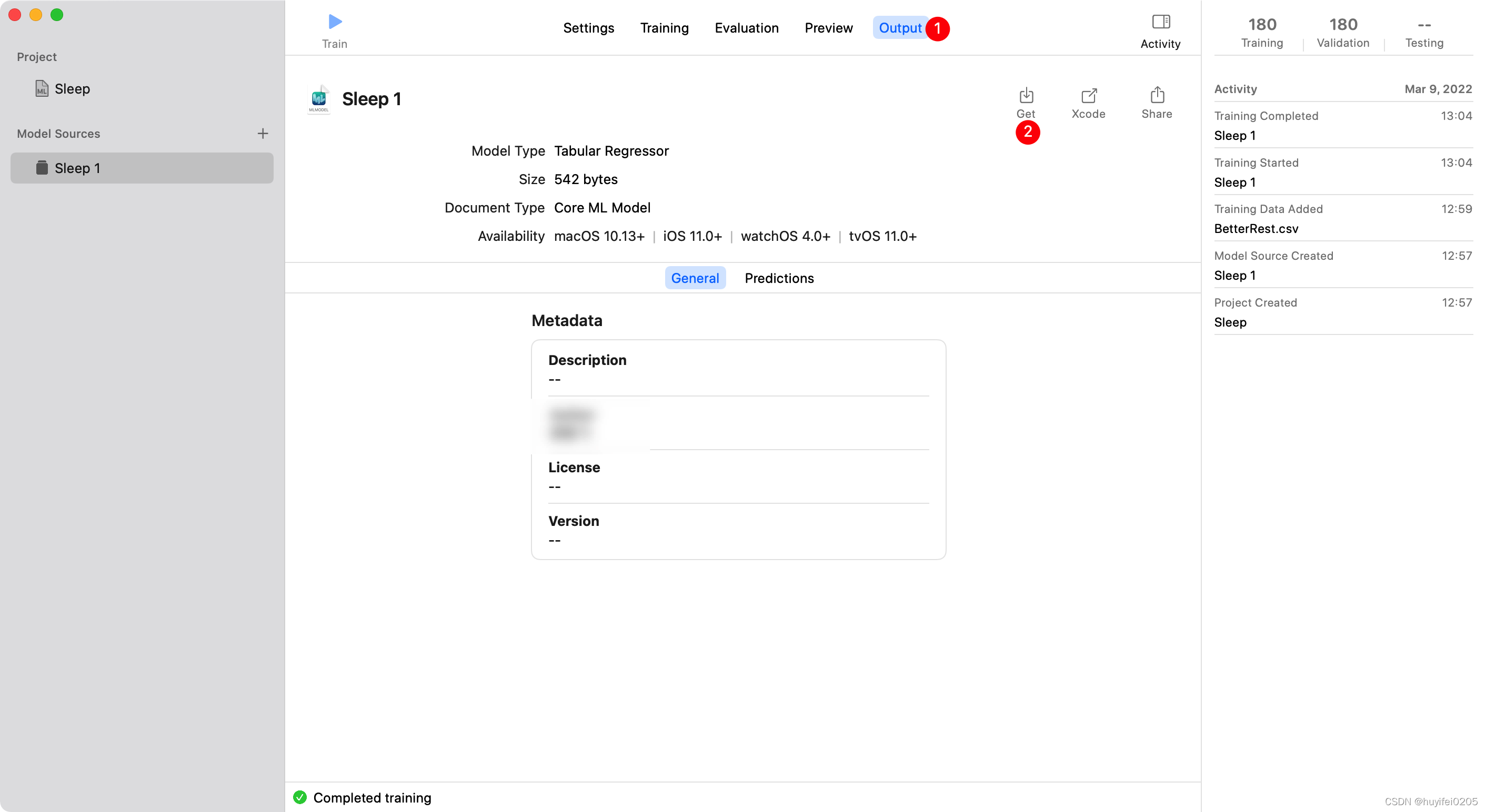Click the Sleep project file icon
This screenshot has width=1486, height=812.
42,89
